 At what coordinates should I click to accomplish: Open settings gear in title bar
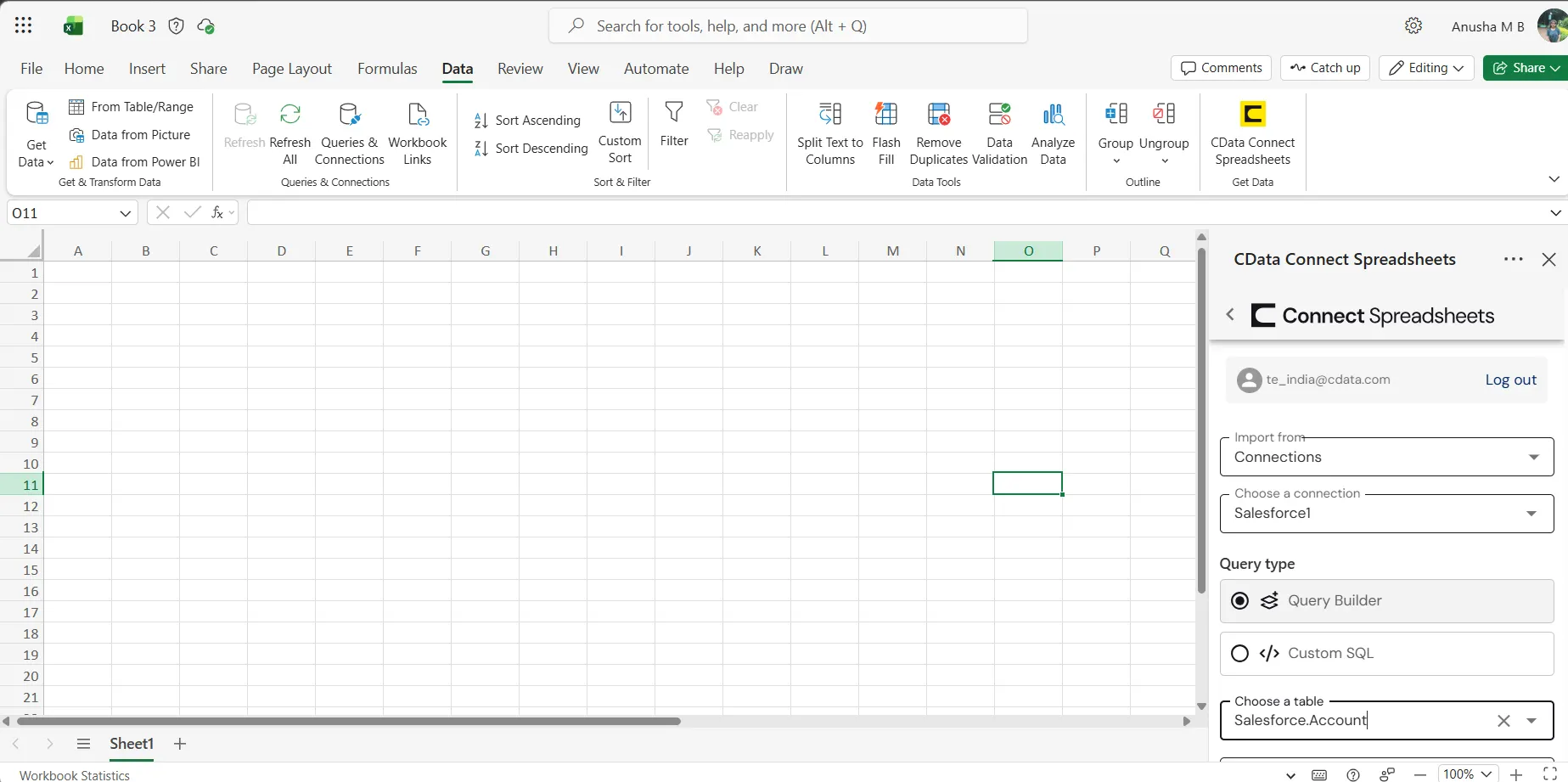pos(1413,26)
